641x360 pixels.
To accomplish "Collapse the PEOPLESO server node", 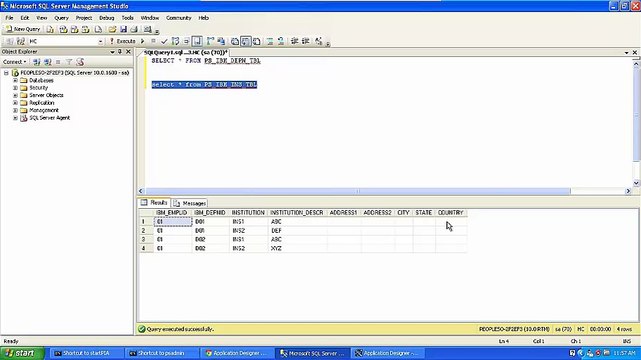I will (x=6, y=73).
